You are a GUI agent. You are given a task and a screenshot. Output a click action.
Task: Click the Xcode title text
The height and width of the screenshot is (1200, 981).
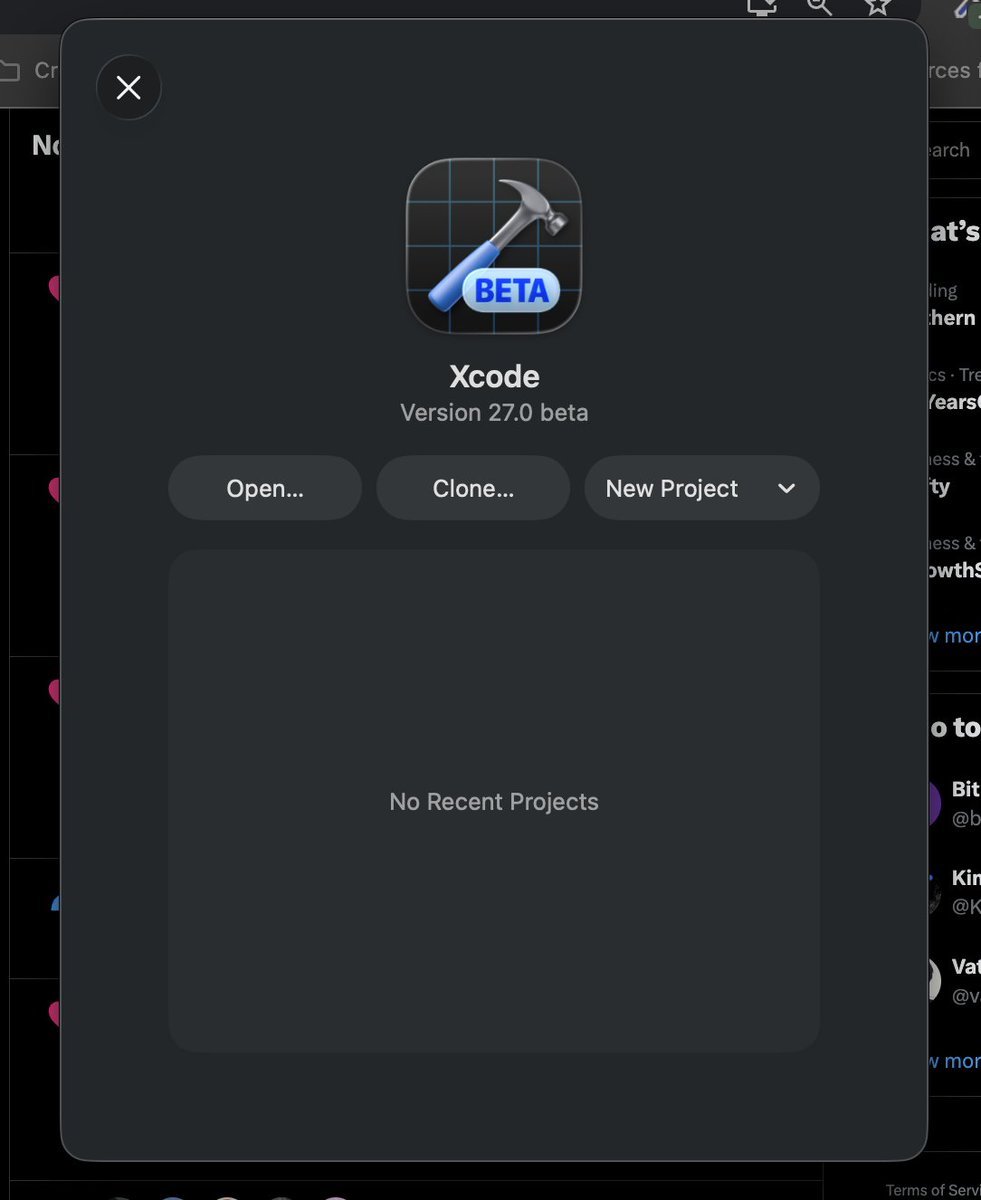coord(494,376)
